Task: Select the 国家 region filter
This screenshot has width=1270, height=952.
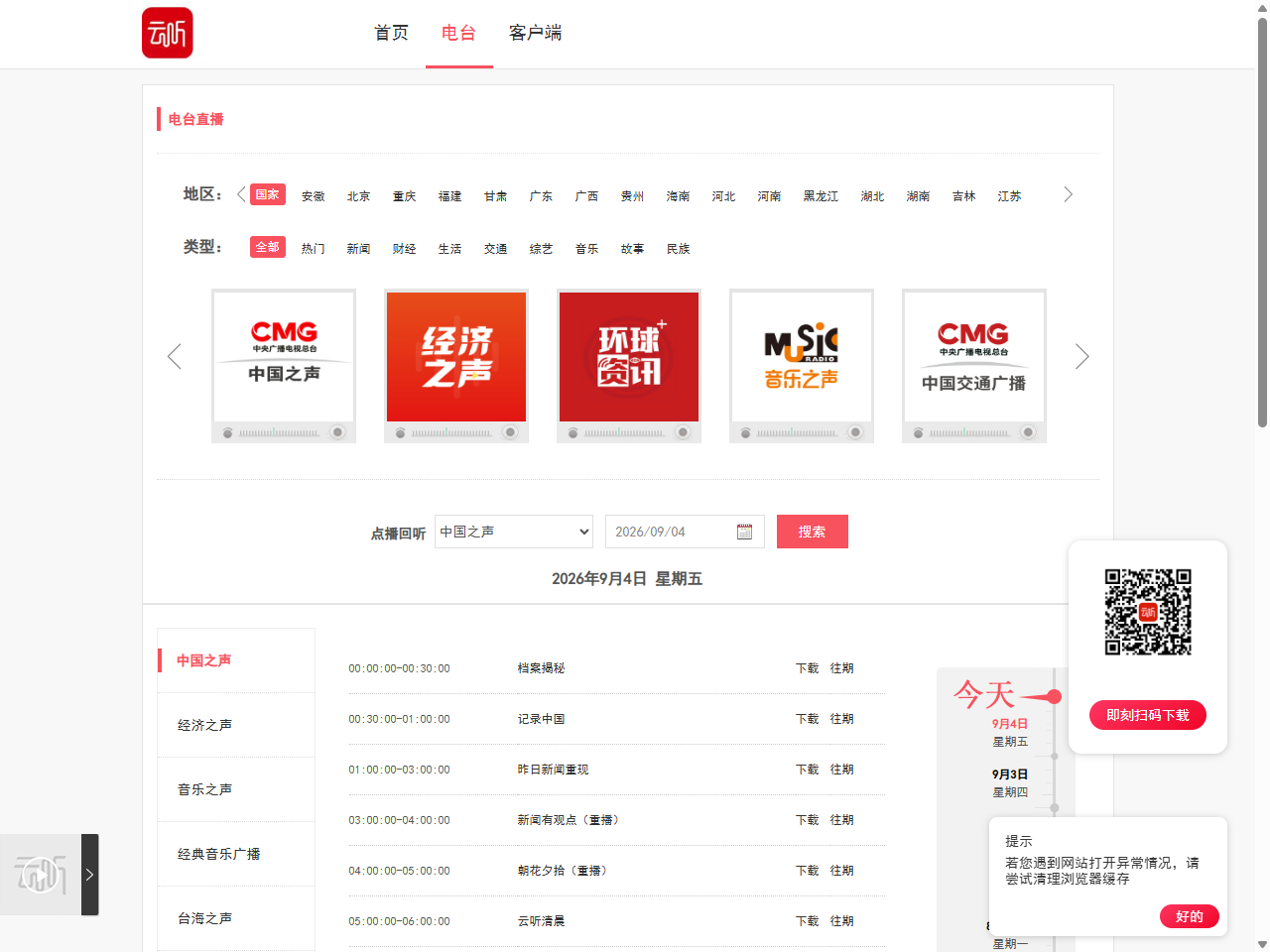Action: tap(268, 194)
